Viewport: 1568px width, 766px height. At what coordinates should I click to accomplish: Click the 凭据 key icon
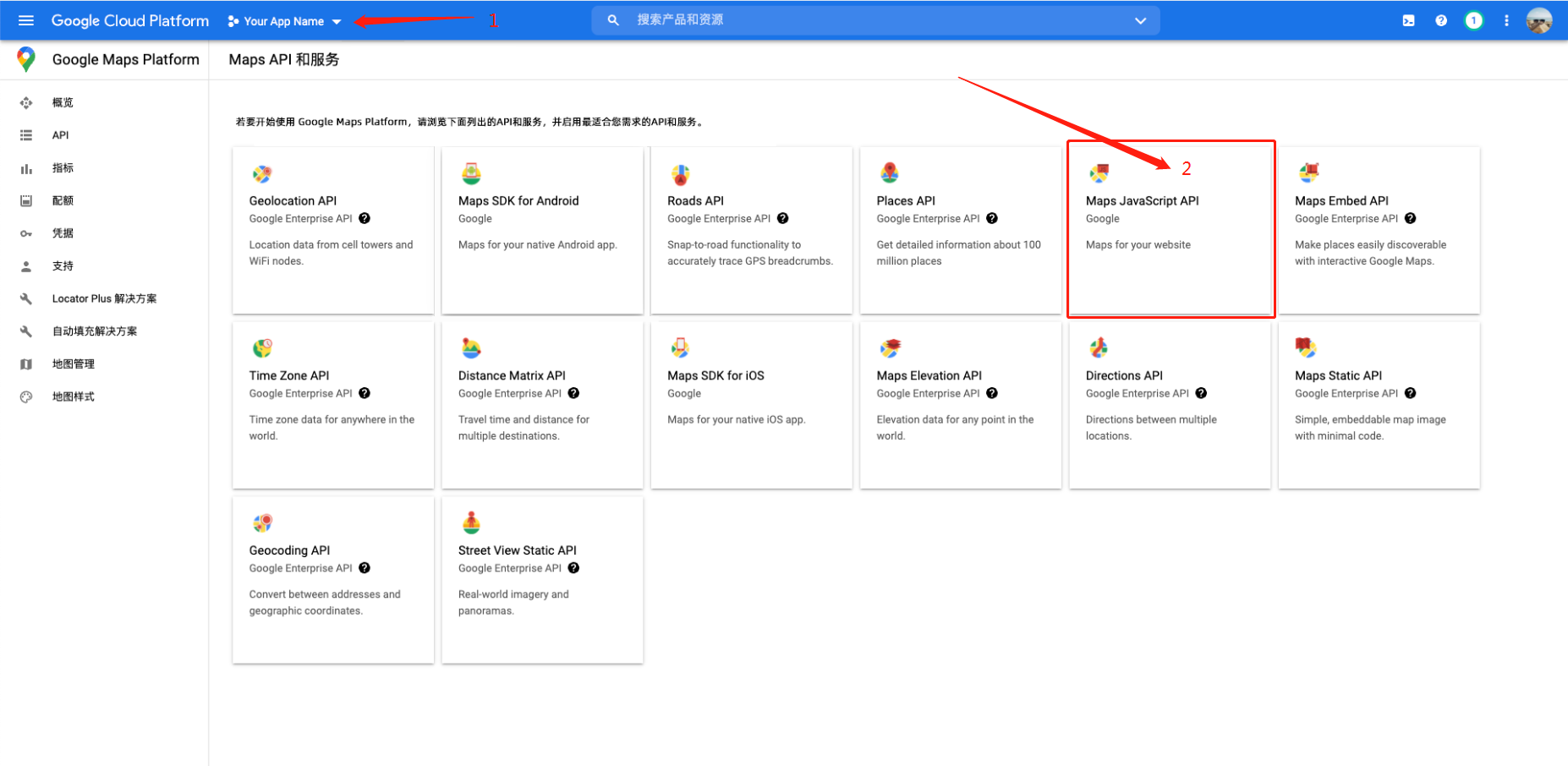26,233
